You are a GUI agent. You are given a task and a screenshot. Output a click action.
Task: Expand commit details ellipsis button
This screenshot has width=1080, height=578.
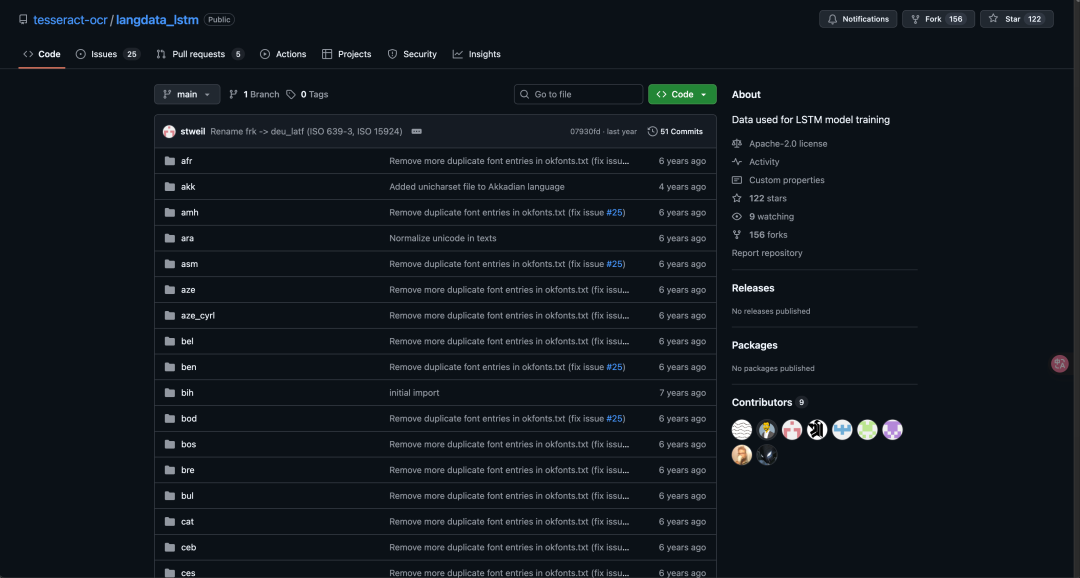click(x=417, y=132)
